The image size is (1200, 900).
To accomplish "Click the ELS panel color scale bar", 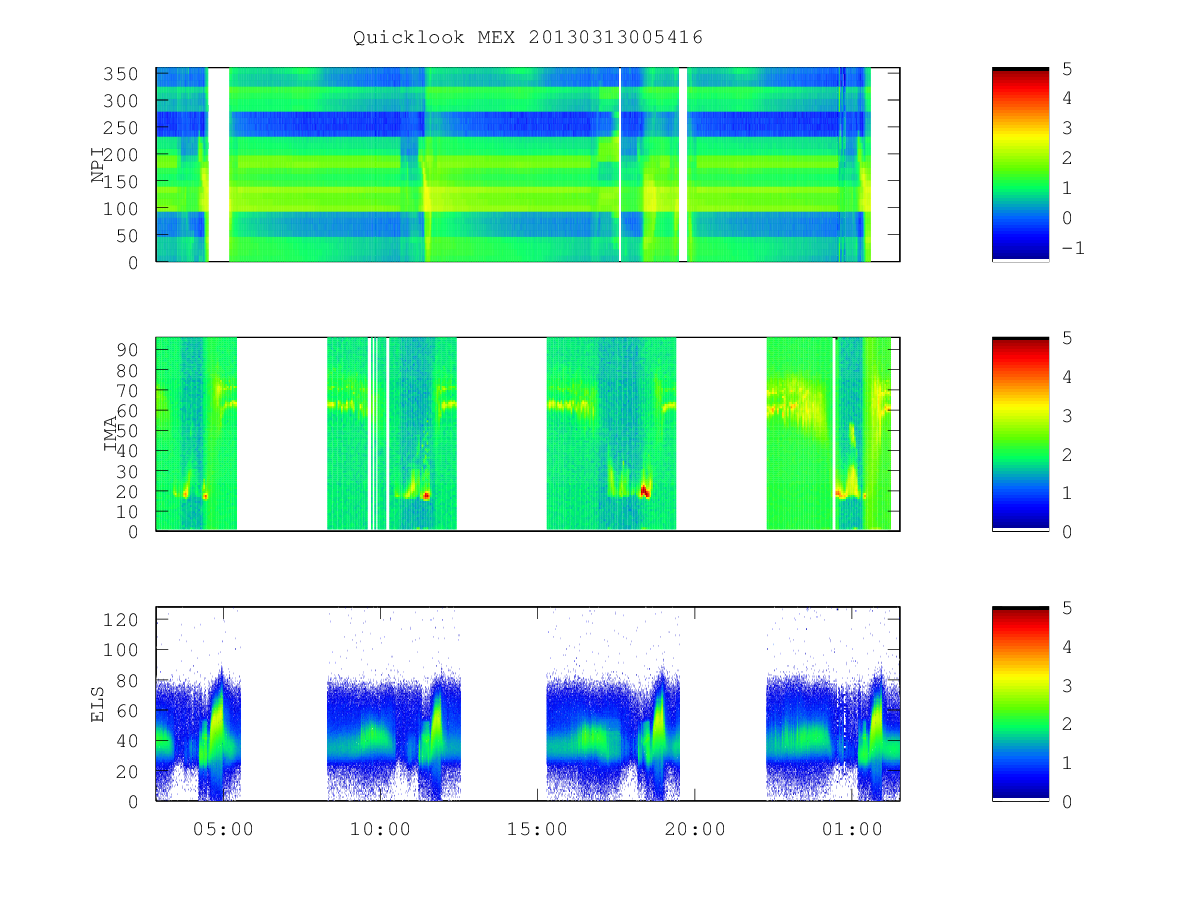I will (1020, 703).
